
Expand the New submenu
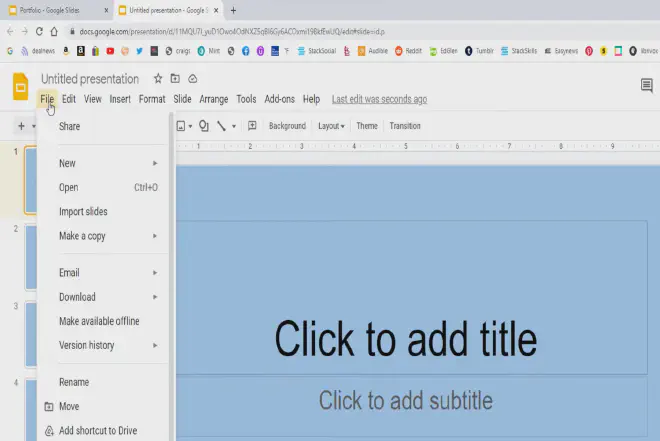point(109,163)
